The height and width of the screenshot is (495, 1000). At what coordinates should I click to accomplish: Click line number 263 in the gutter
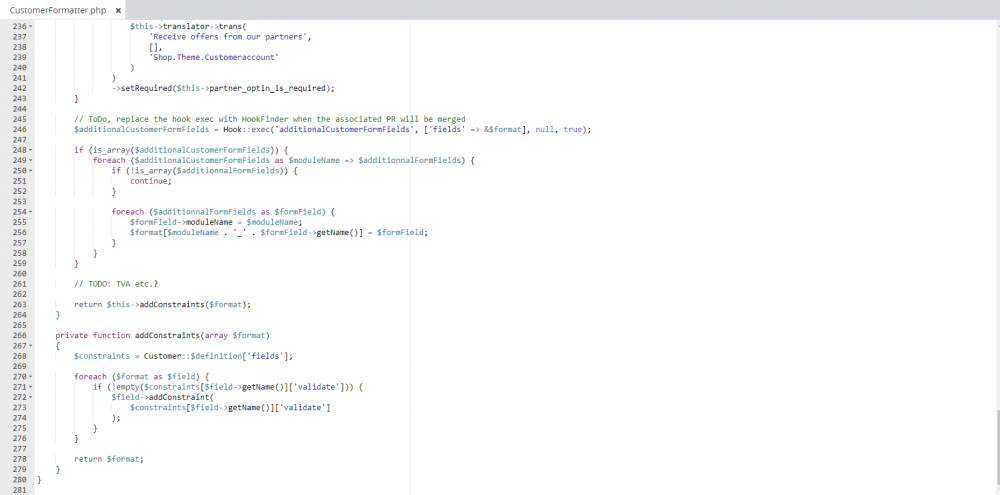click(19, 304)
